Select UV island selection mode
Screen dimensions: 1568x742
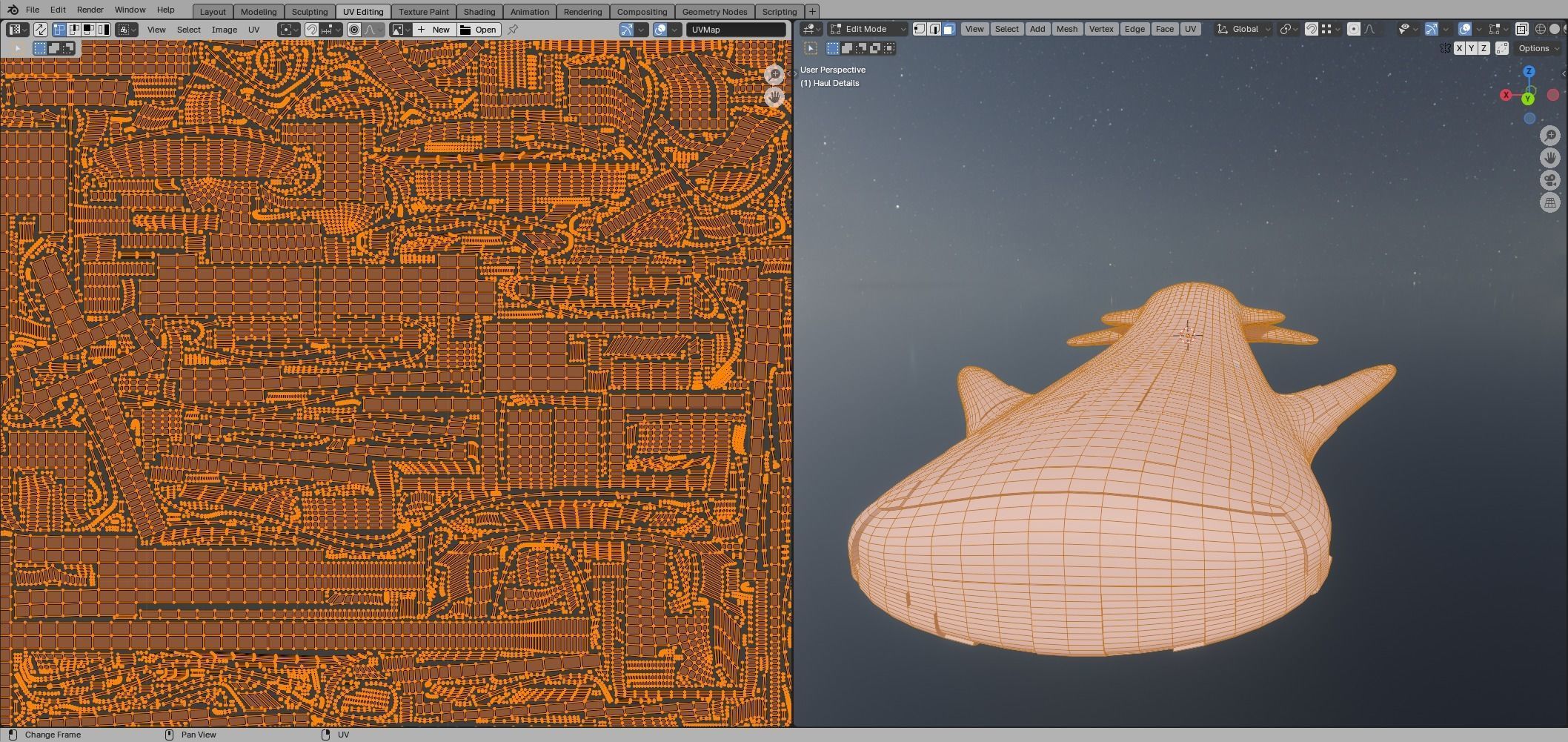104,30
